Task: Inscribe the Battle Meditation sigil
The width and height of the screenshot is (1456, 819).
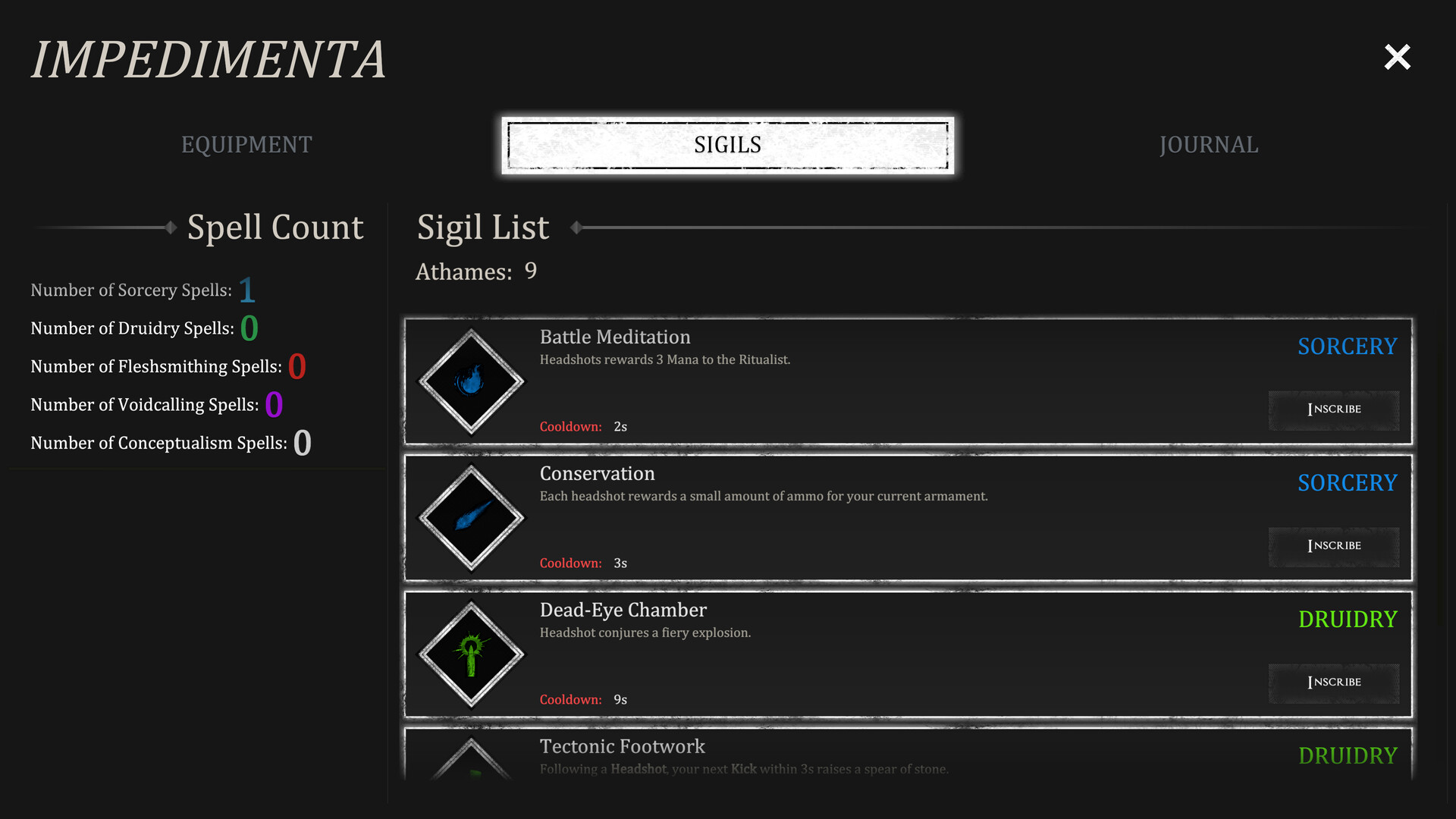Action: point(1334,409)
